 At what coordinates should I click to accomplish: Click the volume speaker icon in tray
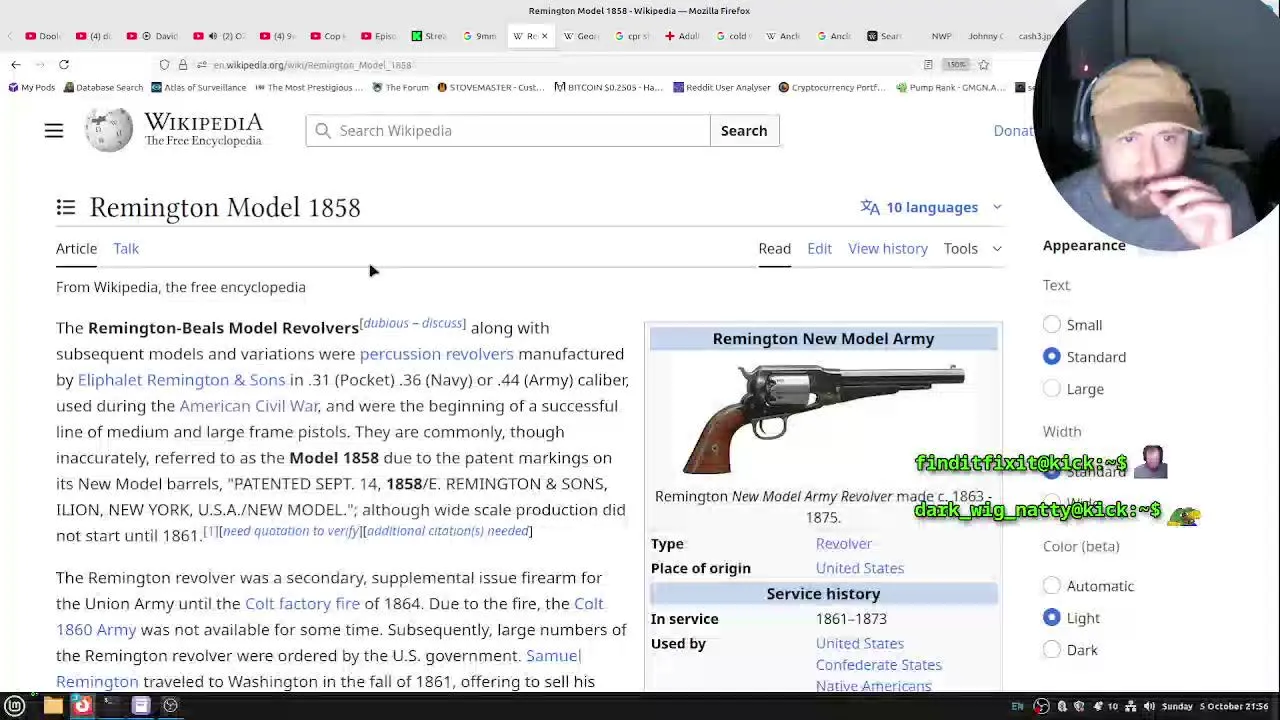tap(1149, 706)
